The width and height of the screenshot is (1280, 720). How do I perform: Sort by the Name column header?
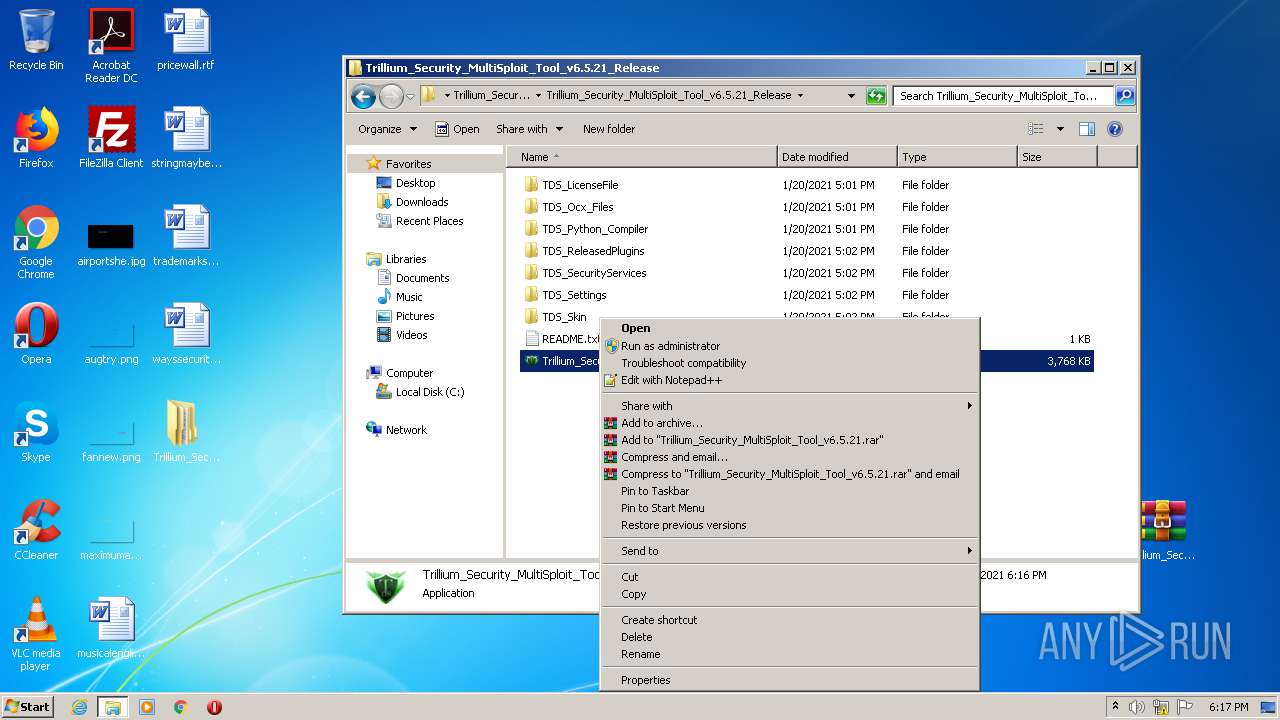coord(641,157)
